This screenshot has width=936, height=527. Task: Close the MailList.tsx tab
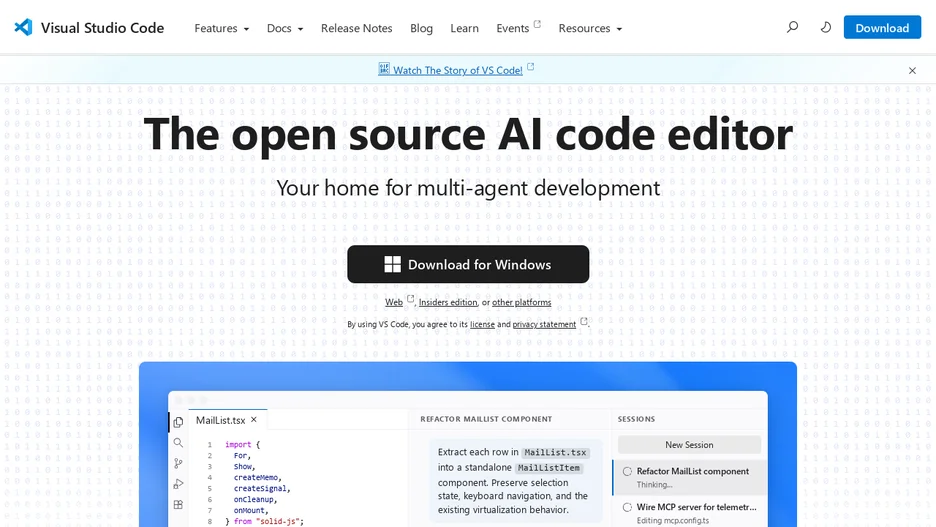click(x=254, y=420)
